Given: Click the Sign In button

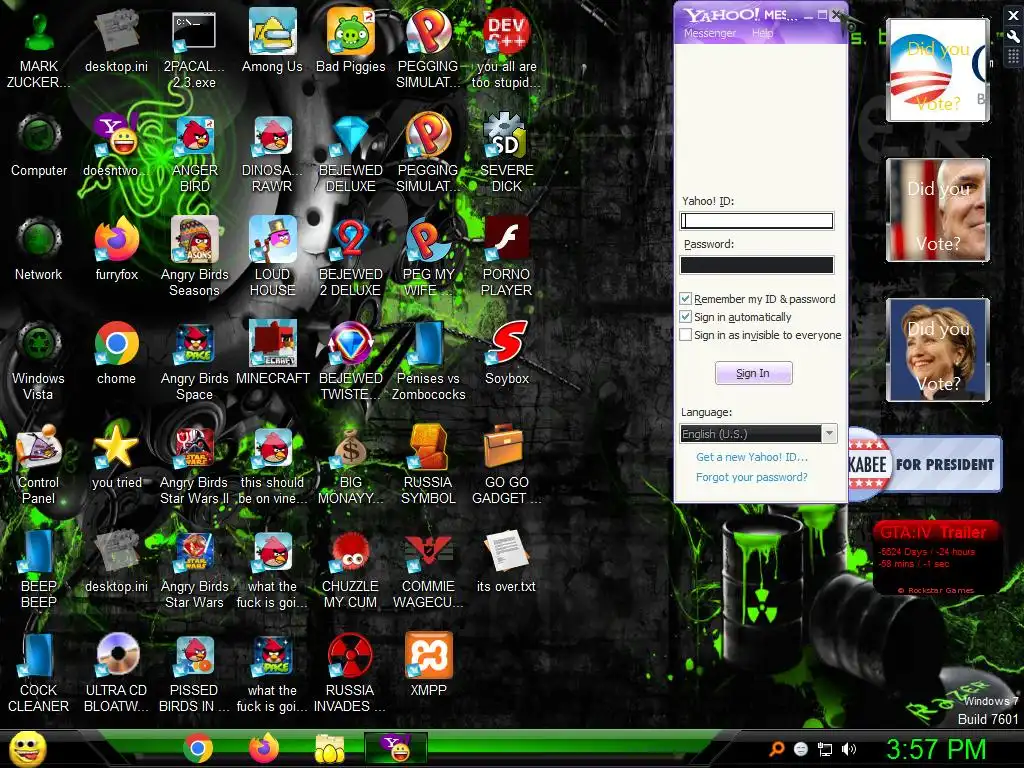Looking at the screenshot, I should click(753, 373).
